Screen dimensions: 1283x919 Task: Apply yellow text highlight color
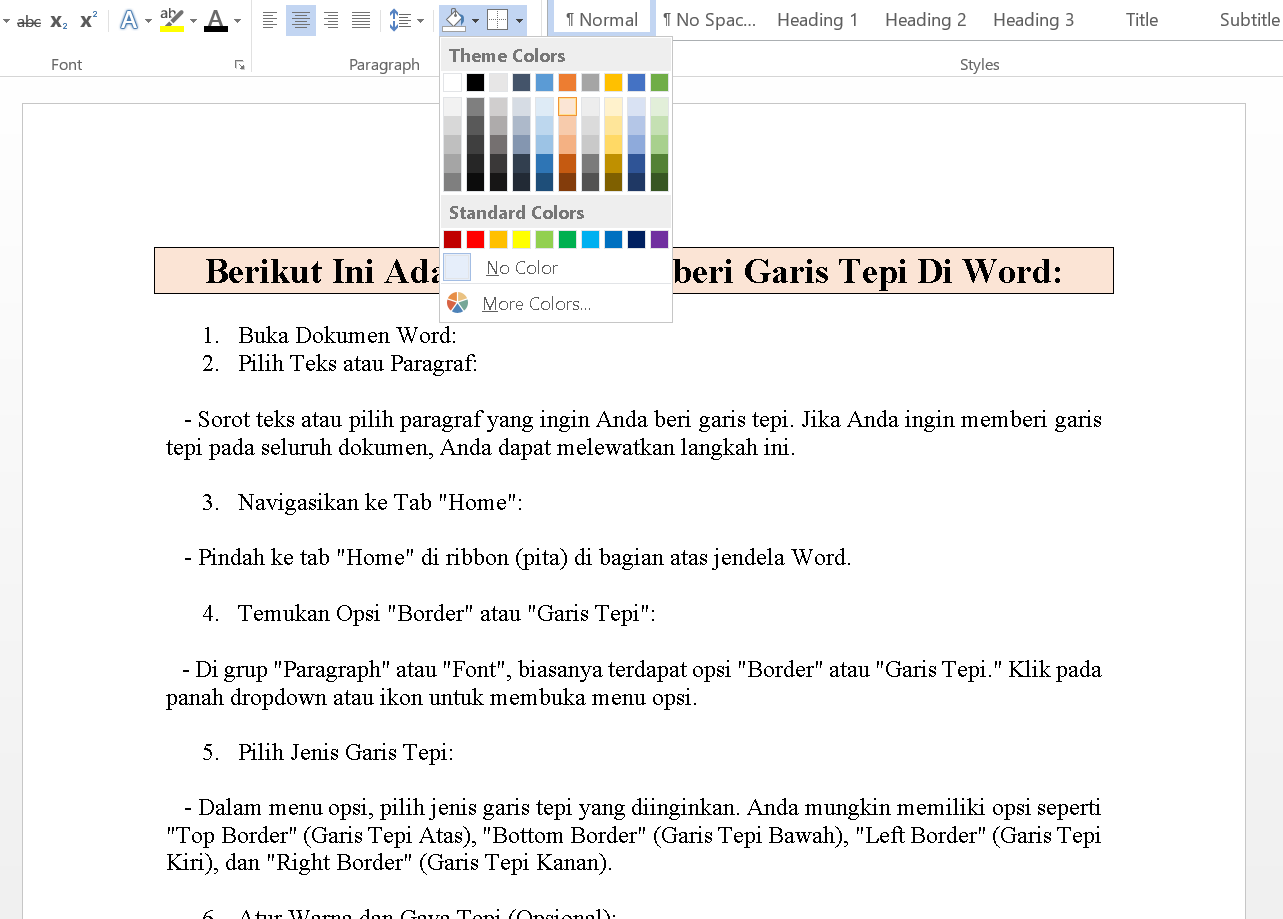[172, 20]
